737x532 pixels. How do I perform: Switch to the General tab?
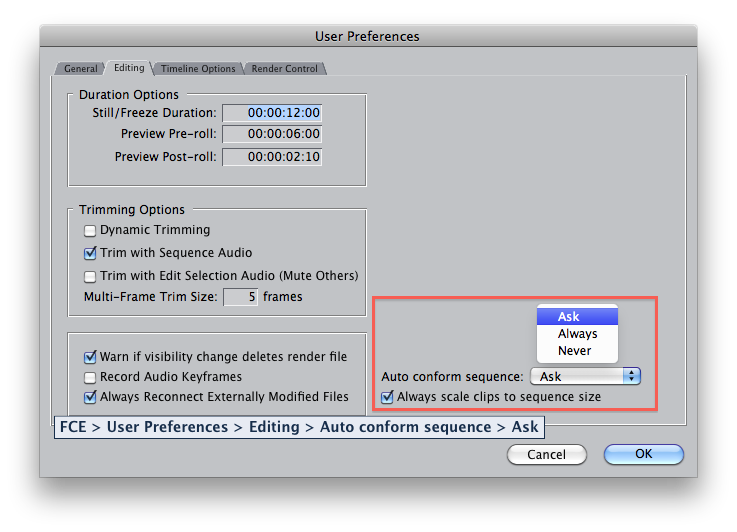click(x=81, y=69)
